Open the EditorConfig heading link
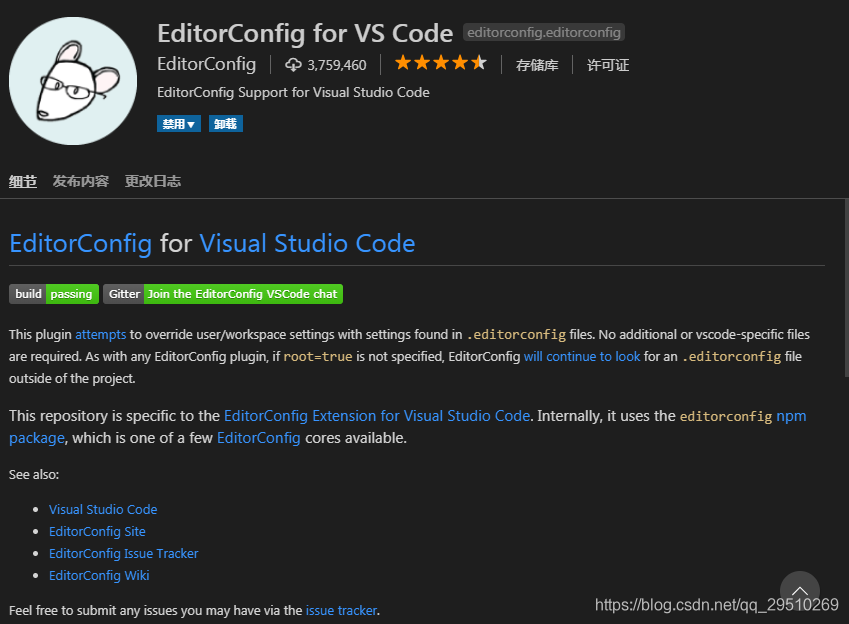The width and height of the screenshot is (849, 624). [80, 243]
